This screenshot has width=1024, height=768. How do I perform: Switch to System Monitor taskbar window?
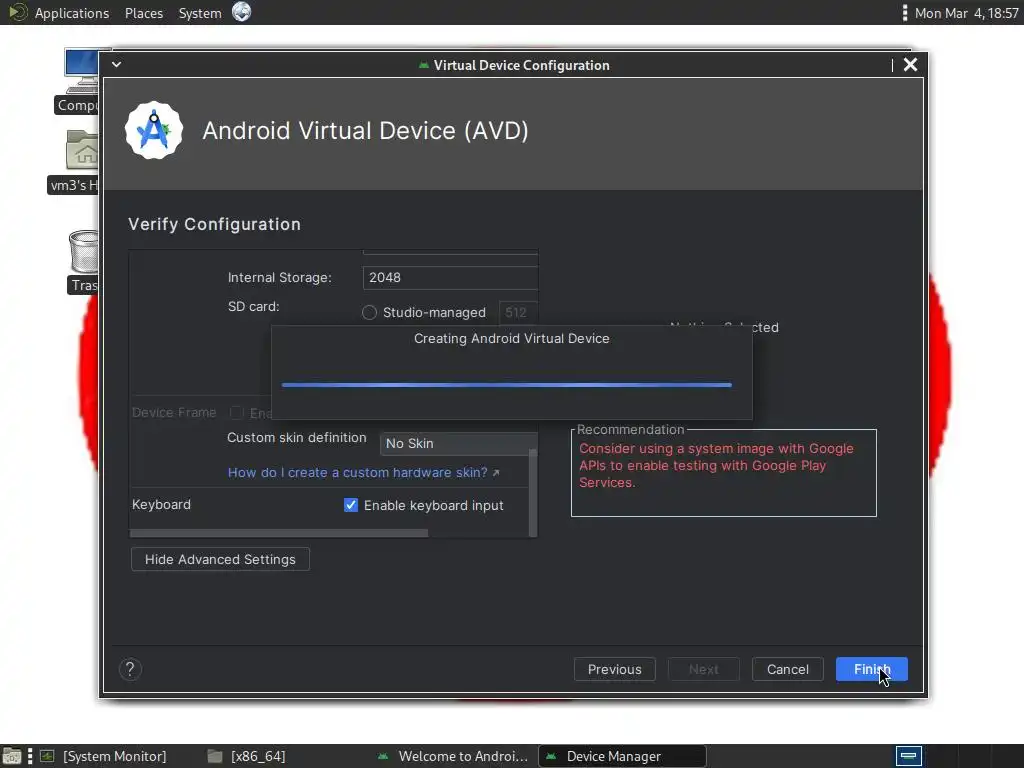coord(114,756)
